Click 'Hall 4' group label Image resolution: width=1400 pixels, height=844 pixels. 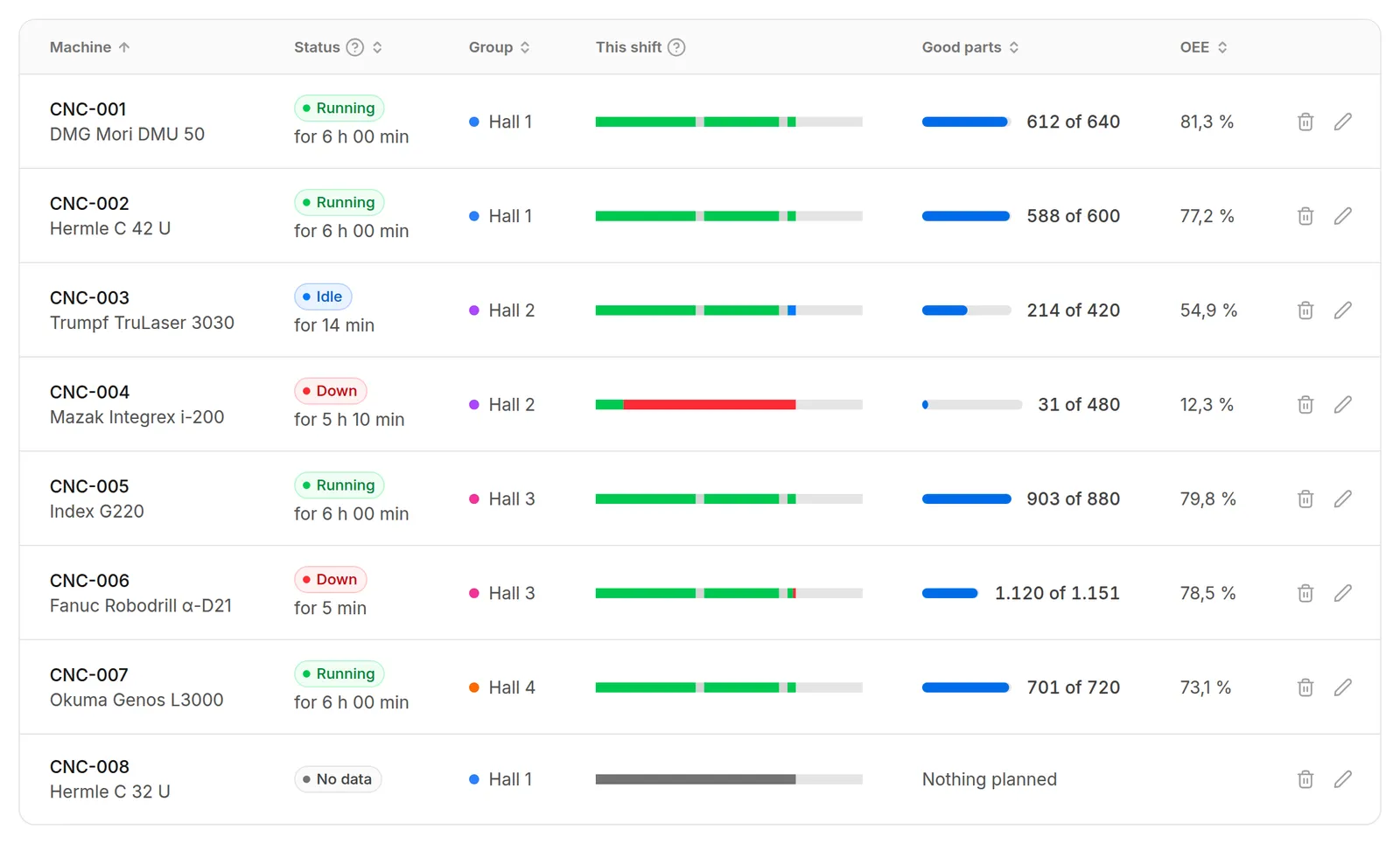[x=512, y=688]
